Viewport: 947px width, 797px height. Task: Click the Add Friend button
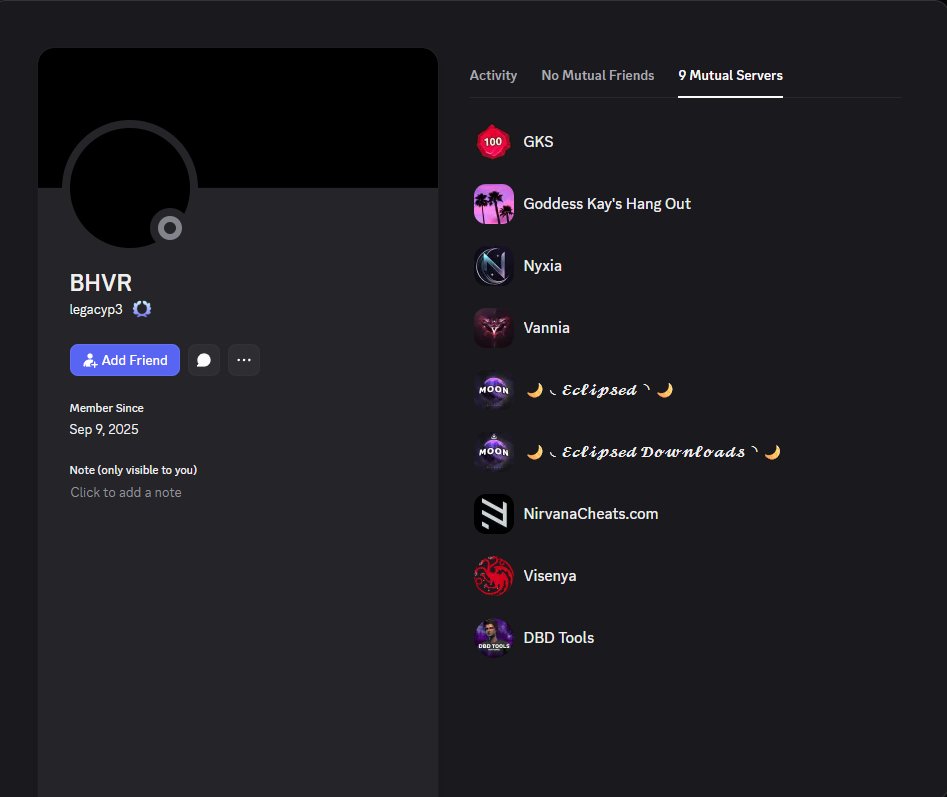[125, 360]
